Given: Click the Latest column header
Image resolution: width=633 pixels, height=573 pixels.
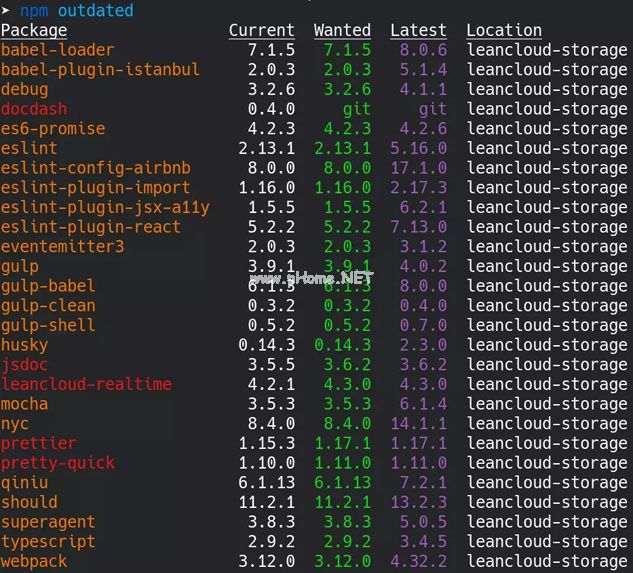Looking at the screenshot, I should click(418, 30).
